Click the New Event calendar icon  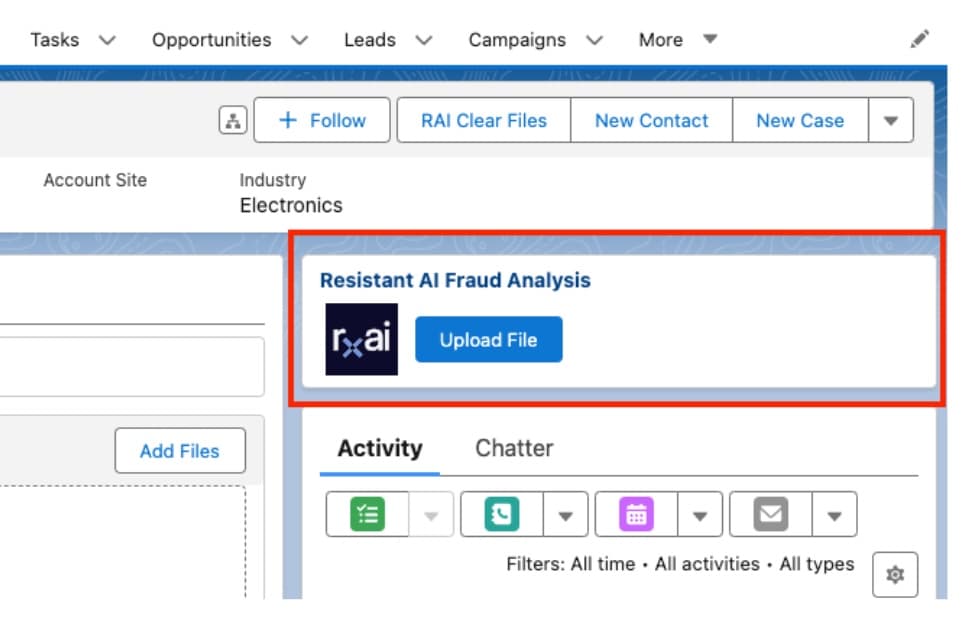tap(636, 515)
